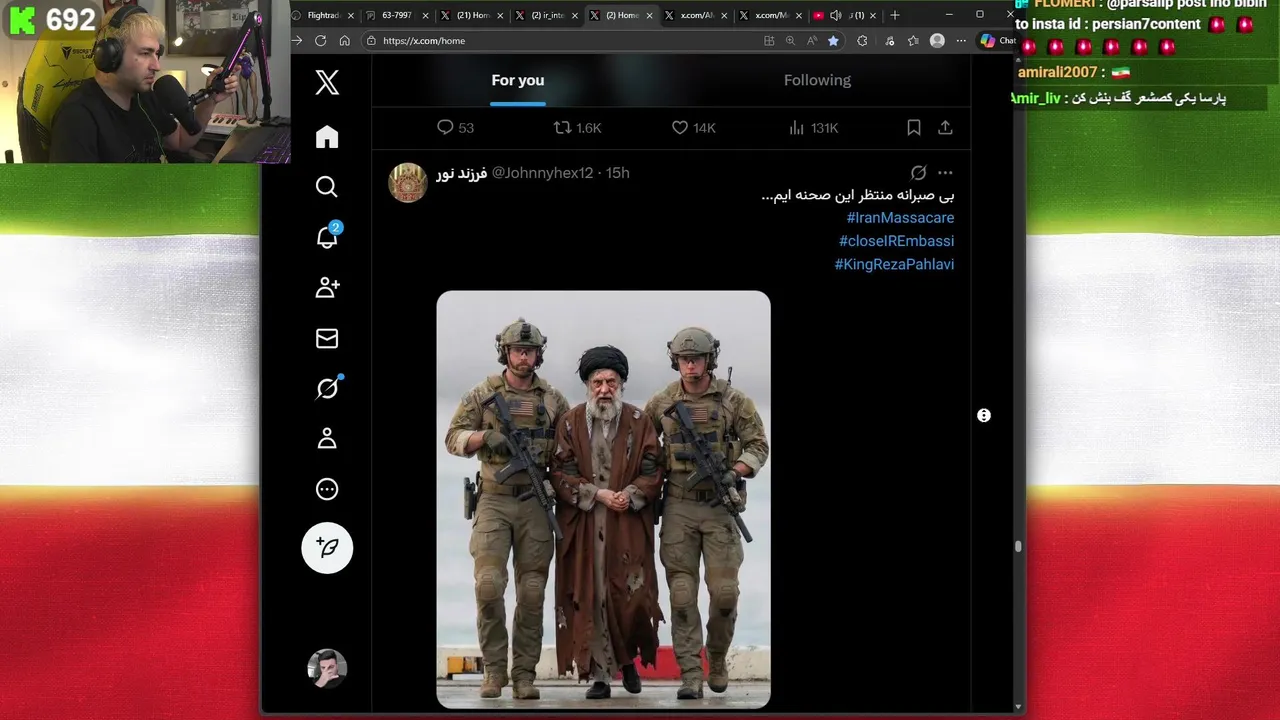The width and height of the screenshot is (1280, 720).
Task: Open Messages envelope in sidebar
Action: click(x=327, y=338)
